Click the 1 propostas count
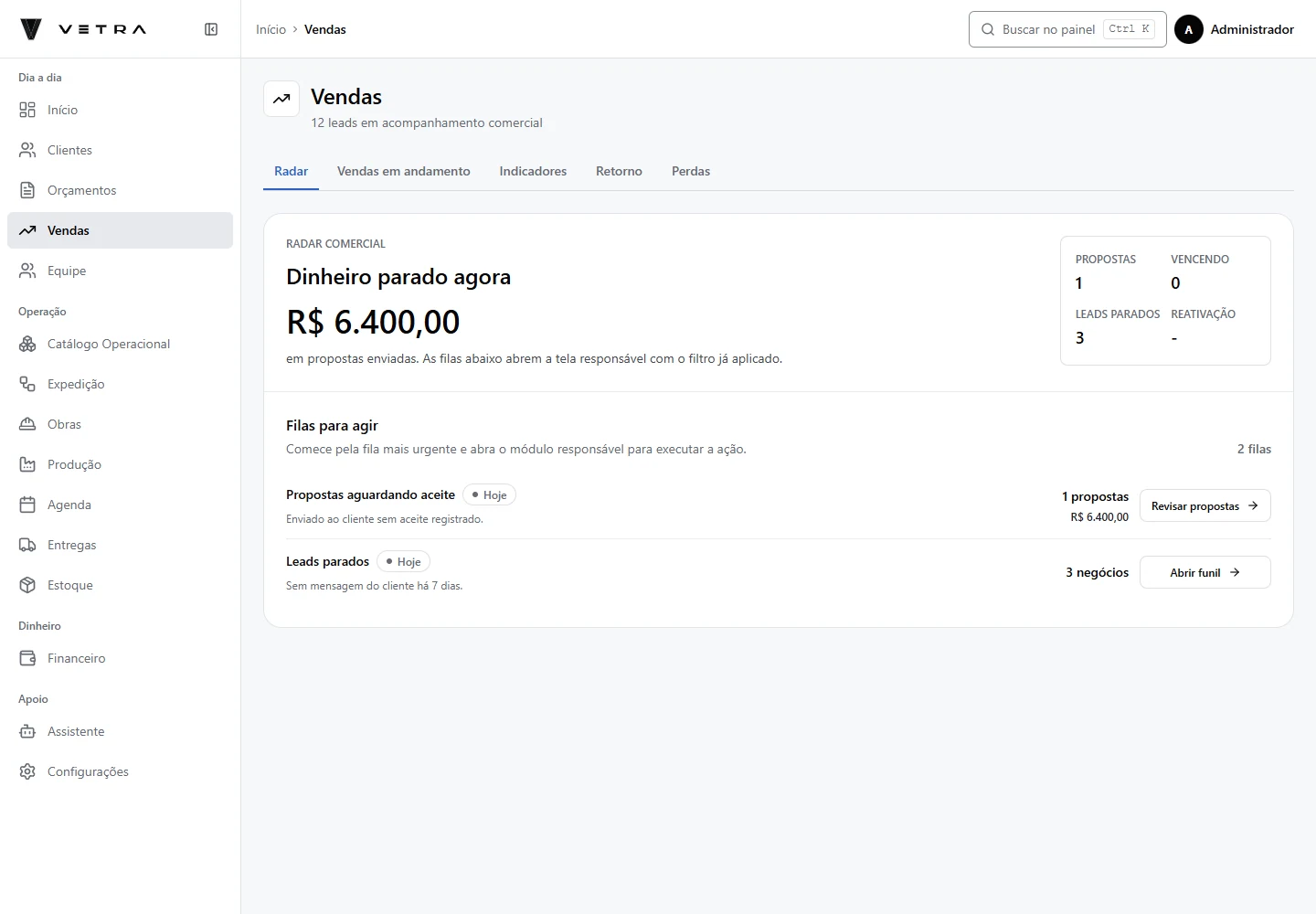This screenshot has width=1316, height=914. click(1095, 496)
